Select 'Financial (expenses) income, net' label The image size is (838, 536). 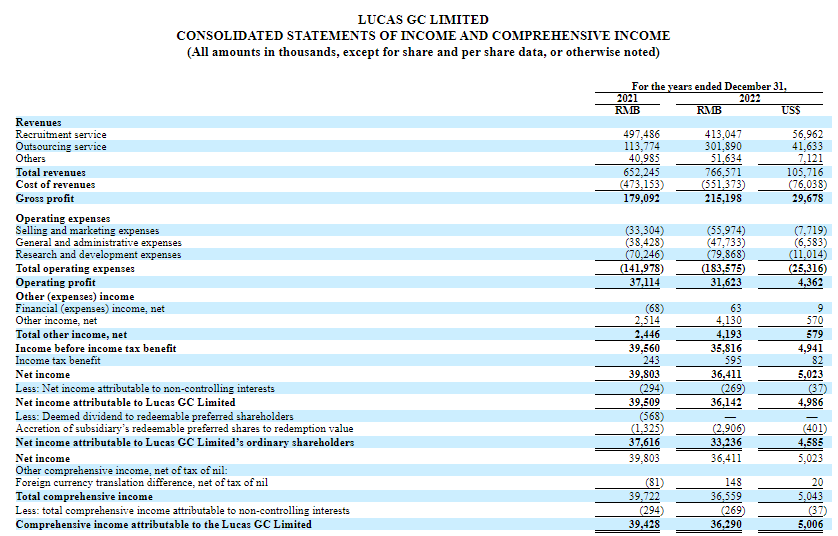point(90,309)
